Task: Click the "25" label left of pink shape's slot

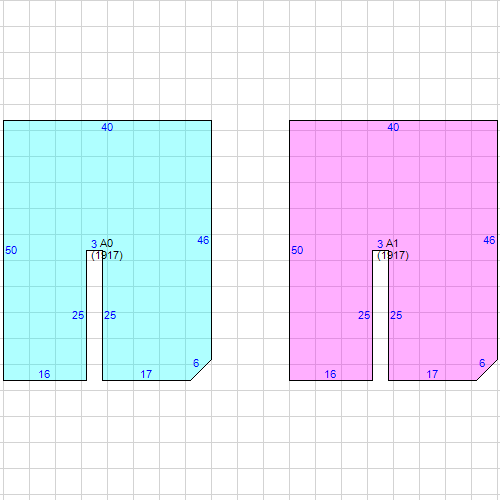Action: click(x=364, y=315)
